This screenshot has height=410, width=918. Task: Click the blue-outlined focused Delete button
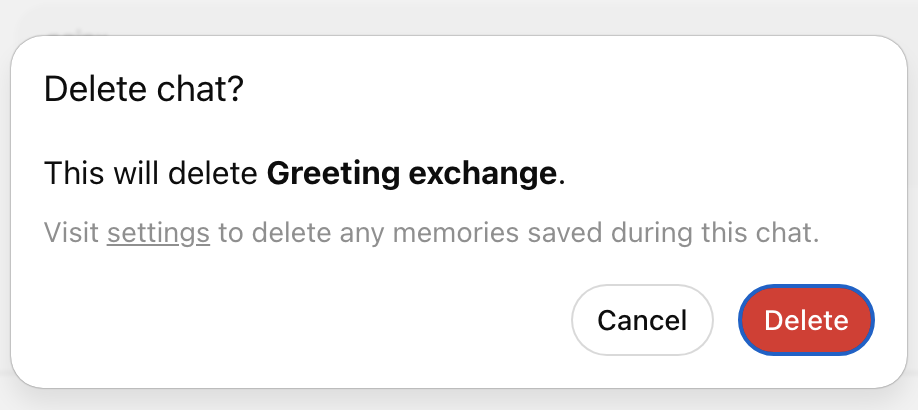[x=806, y=320]
